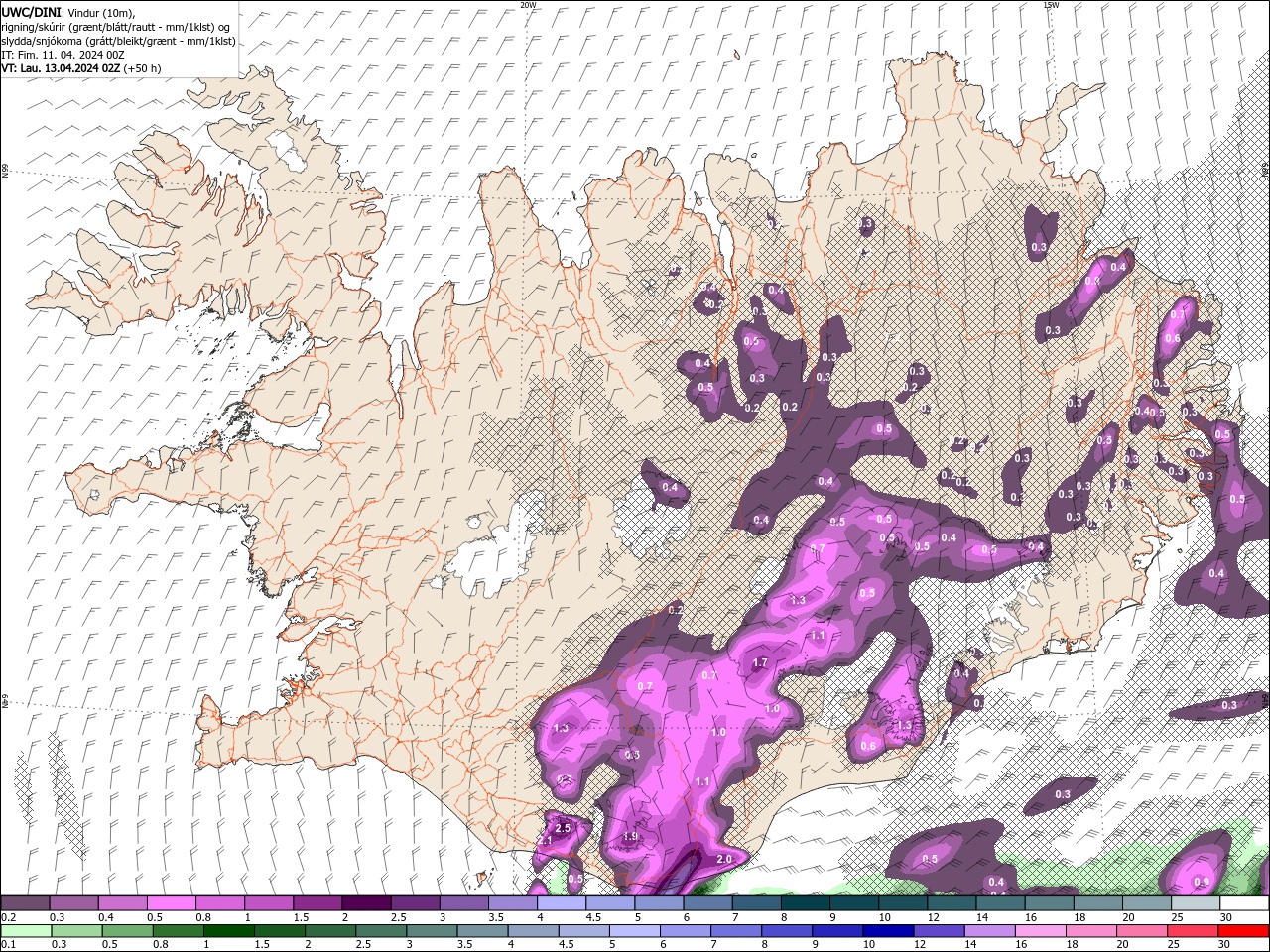The image size is (1270, 952).
Task: Click the 20W longitude label at top
Action: pos(528,5)
